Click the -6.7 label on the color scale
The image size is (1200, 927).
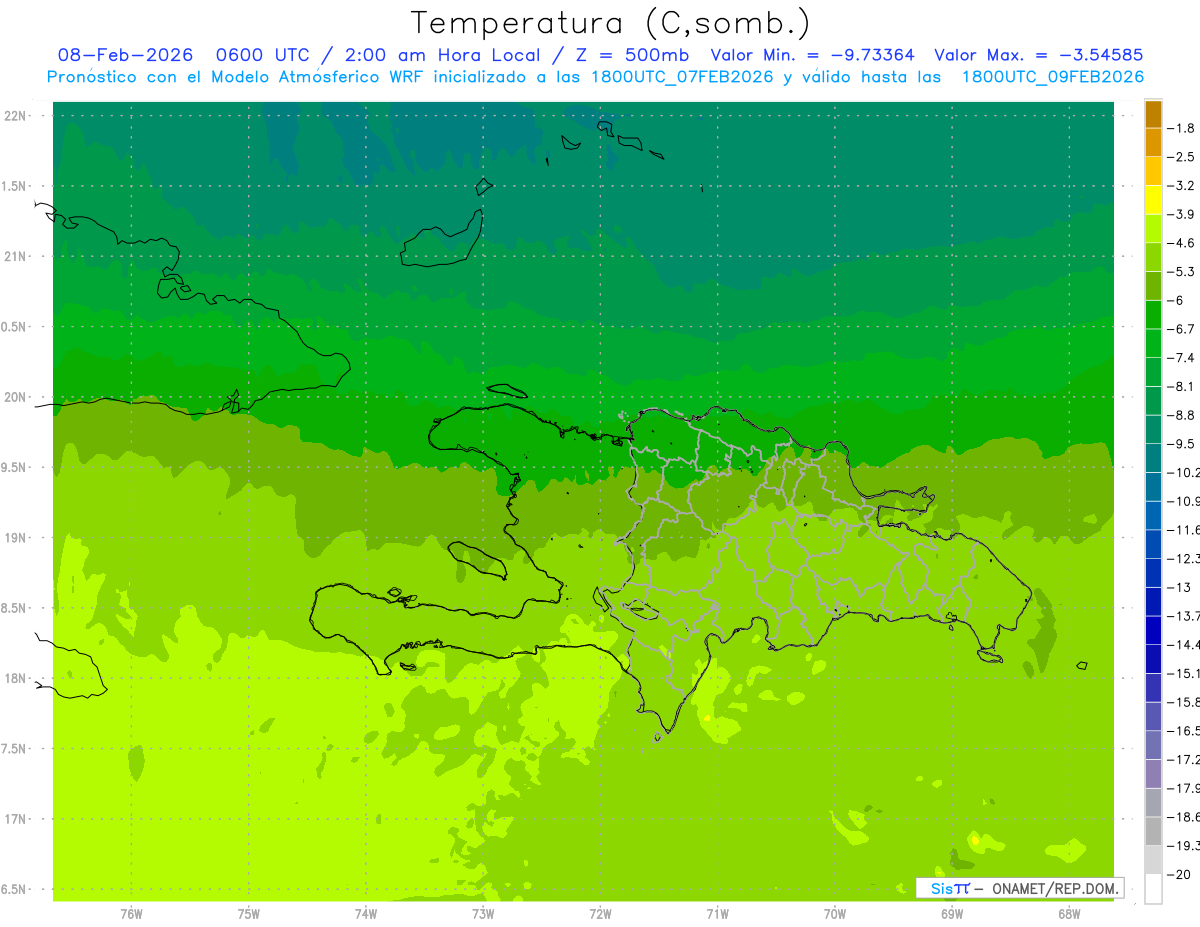(1182, 329)
